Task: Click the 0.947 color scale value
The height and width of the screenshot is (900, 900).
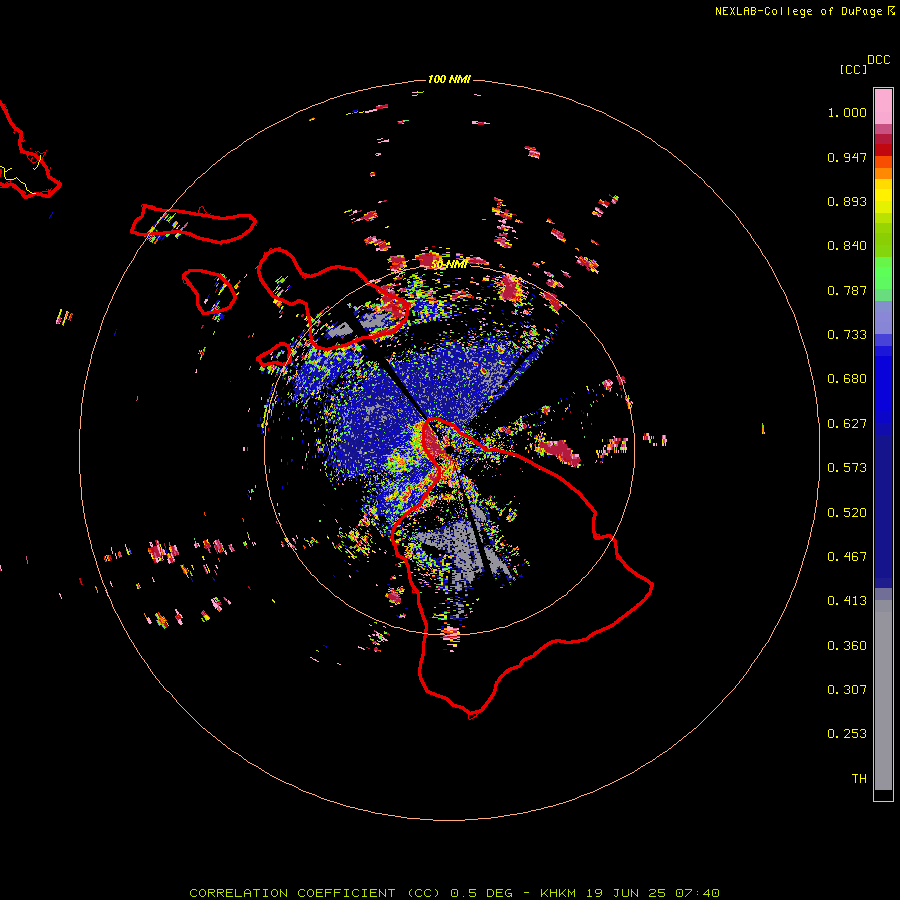Action: click(847, 157)
